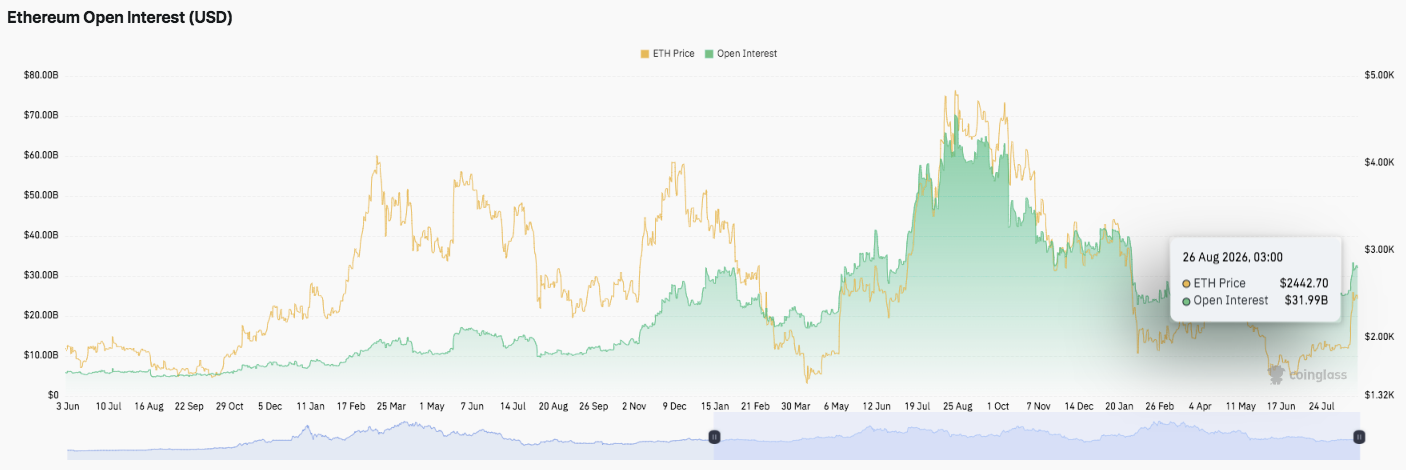The width and height of the screenshot is (1406, 470).
Task: Click the unselected left portion of navigator
Action: pyautogui.click(x=390, y=437)
